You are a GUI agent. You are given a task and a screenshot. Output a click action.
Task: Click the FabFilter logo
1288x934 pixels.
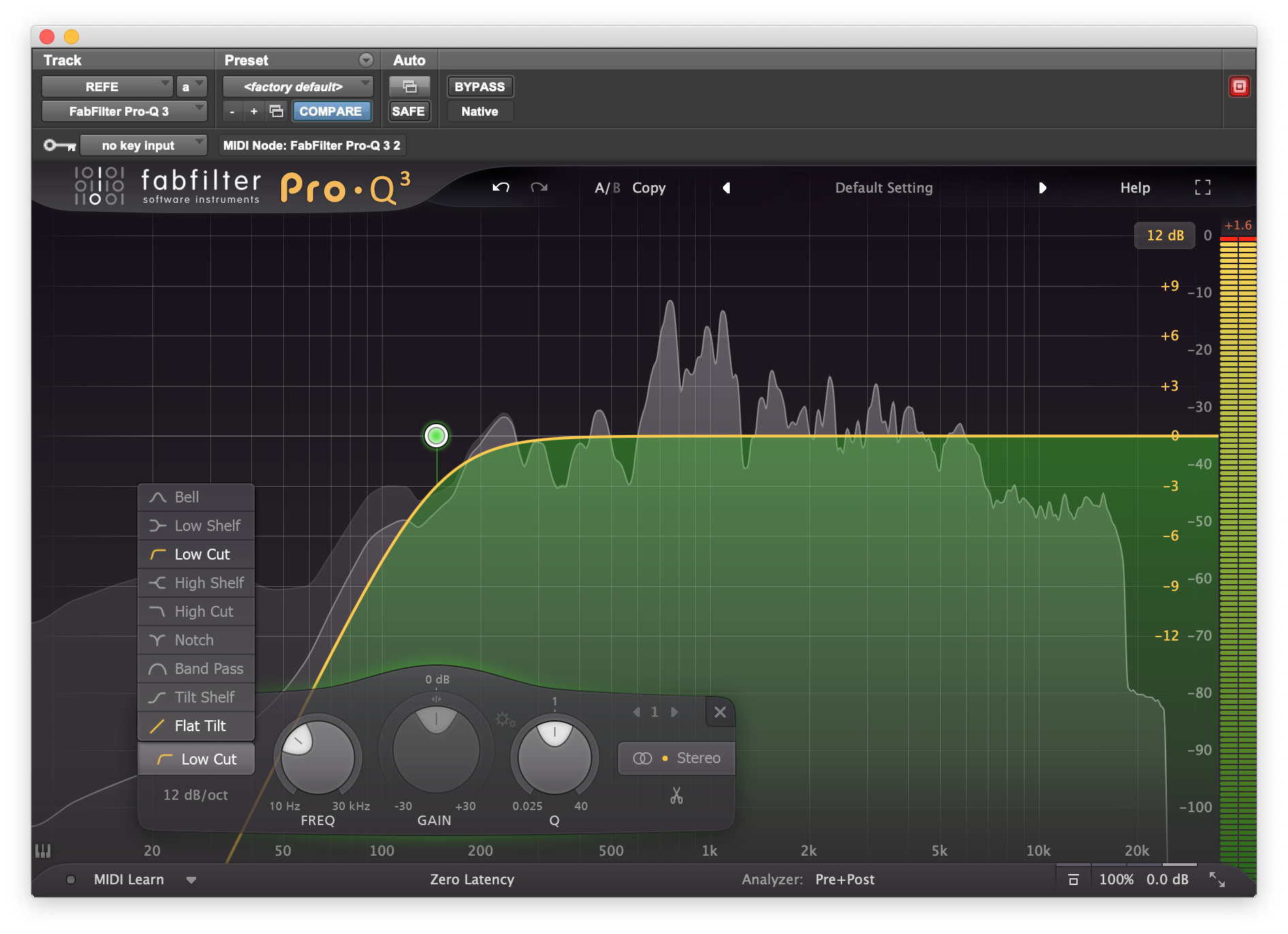pyautogui.click(x=167, y=186)
